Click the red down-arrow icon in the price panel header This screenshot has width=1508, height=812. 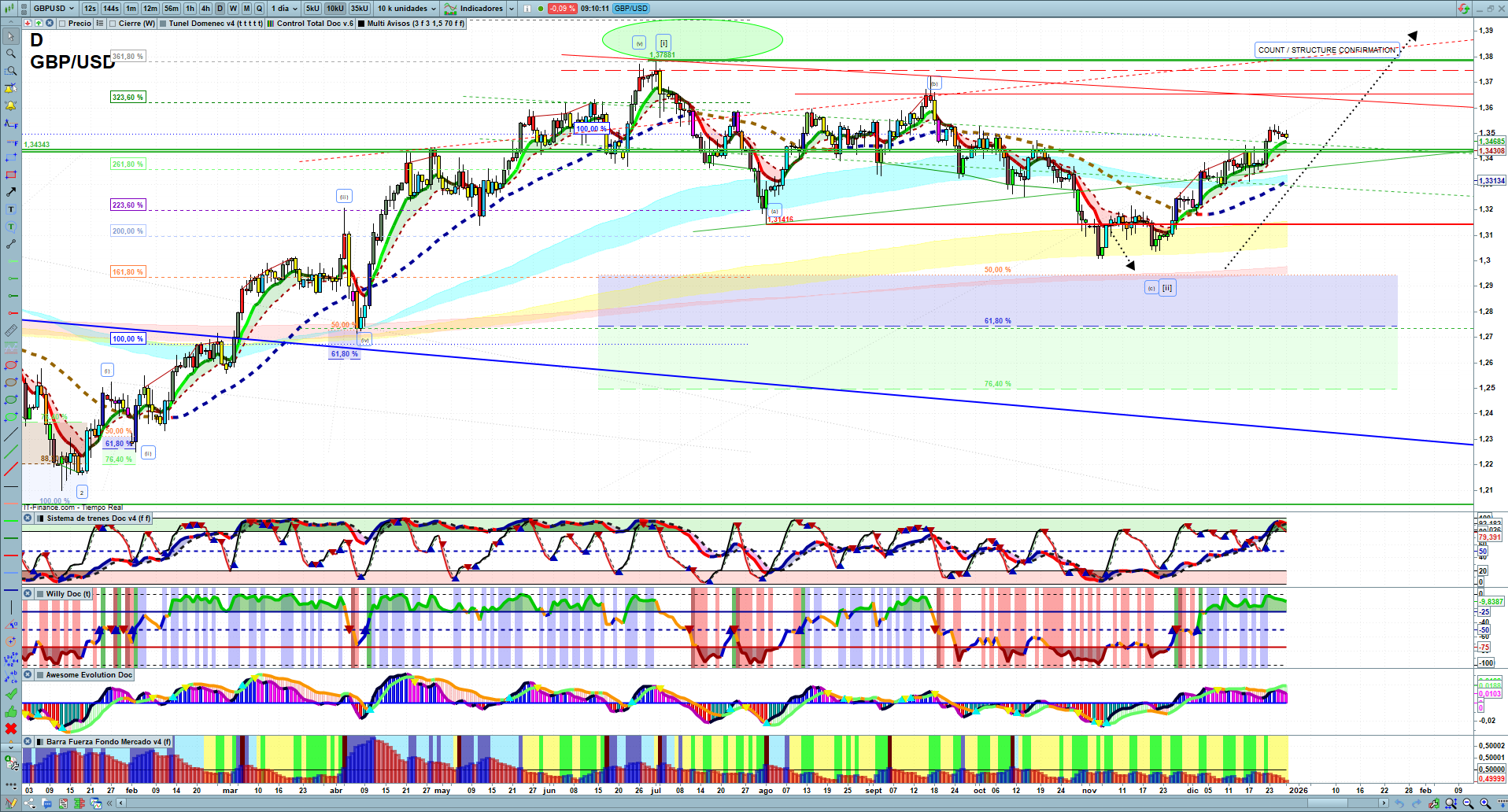[x=28, y=24]
